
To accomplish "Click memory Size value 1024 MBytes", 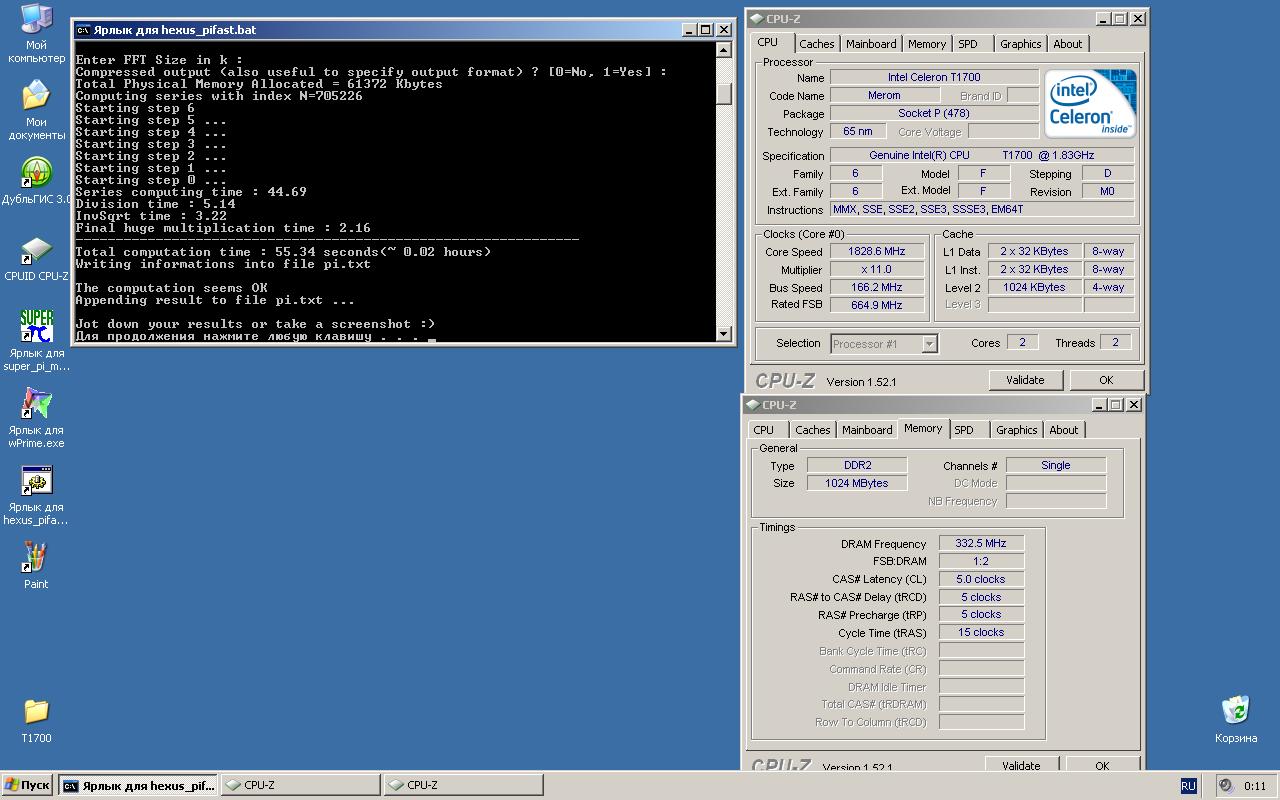I will [857, 483].
